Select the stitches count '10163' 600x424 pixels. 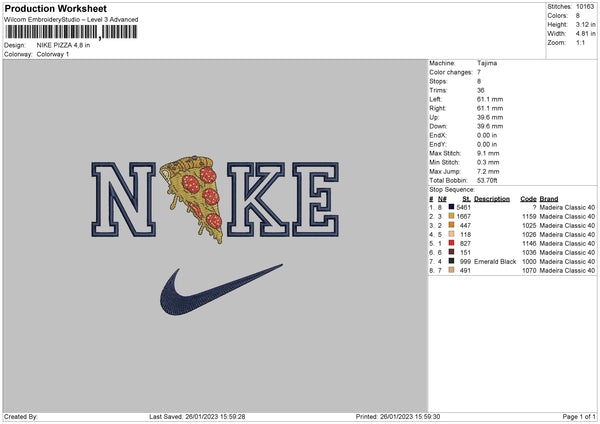[585, 7]
